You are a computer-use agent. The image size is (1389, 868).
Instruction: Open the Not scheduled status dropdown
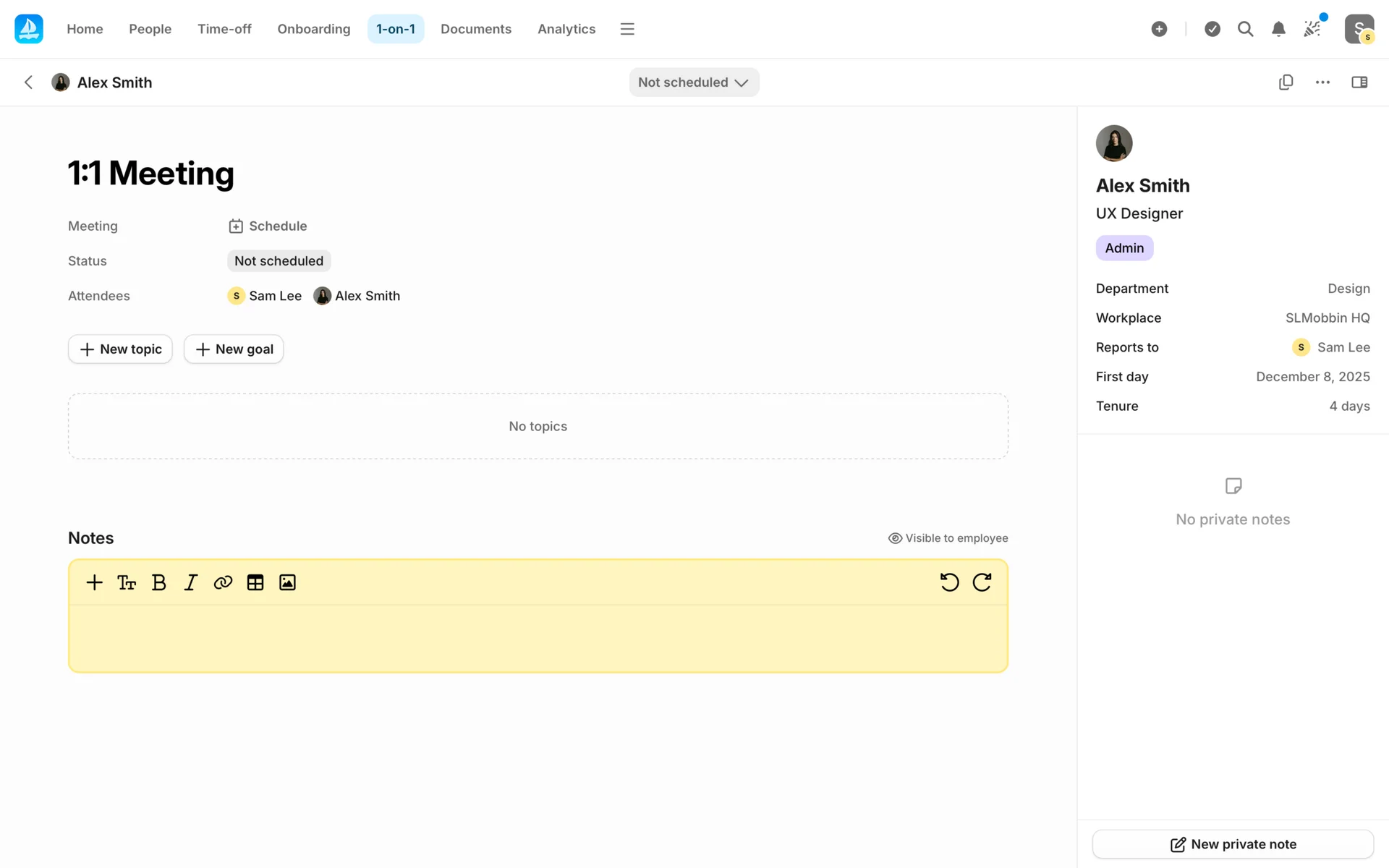click(x=693, y=82)
